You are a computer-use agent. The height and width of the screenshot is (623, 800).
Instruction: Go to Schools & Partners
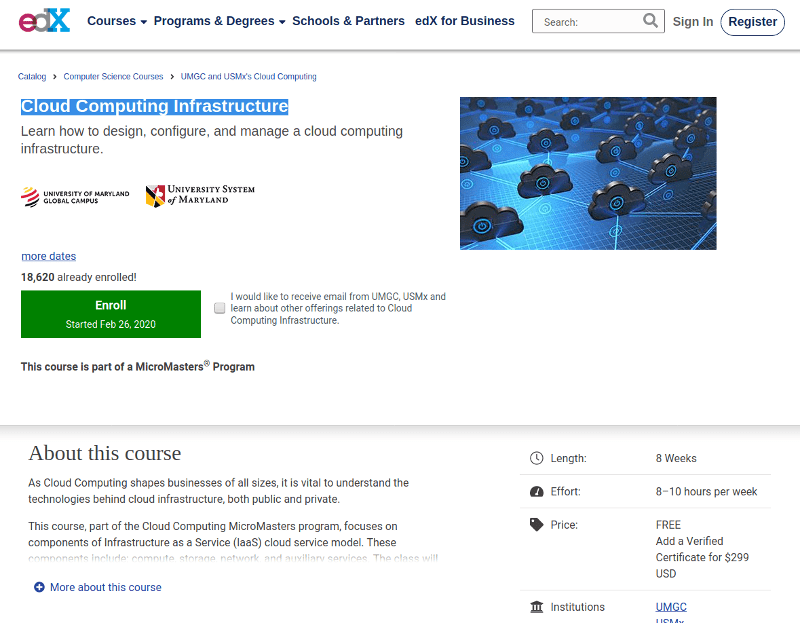pyautogui.click(x=348, y=21)
